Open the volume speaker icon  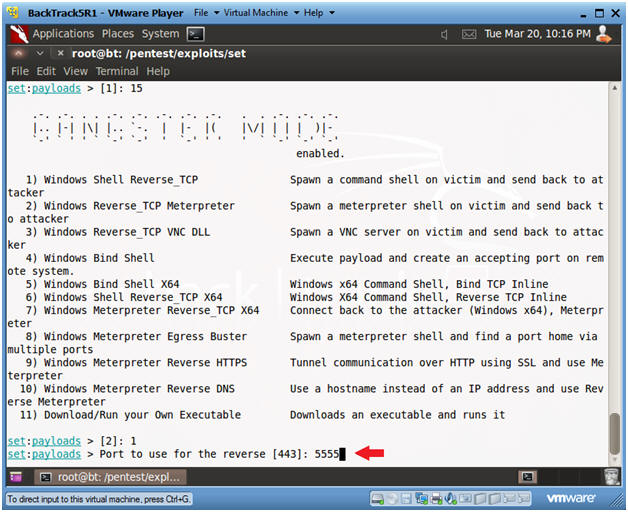(444, 34)
